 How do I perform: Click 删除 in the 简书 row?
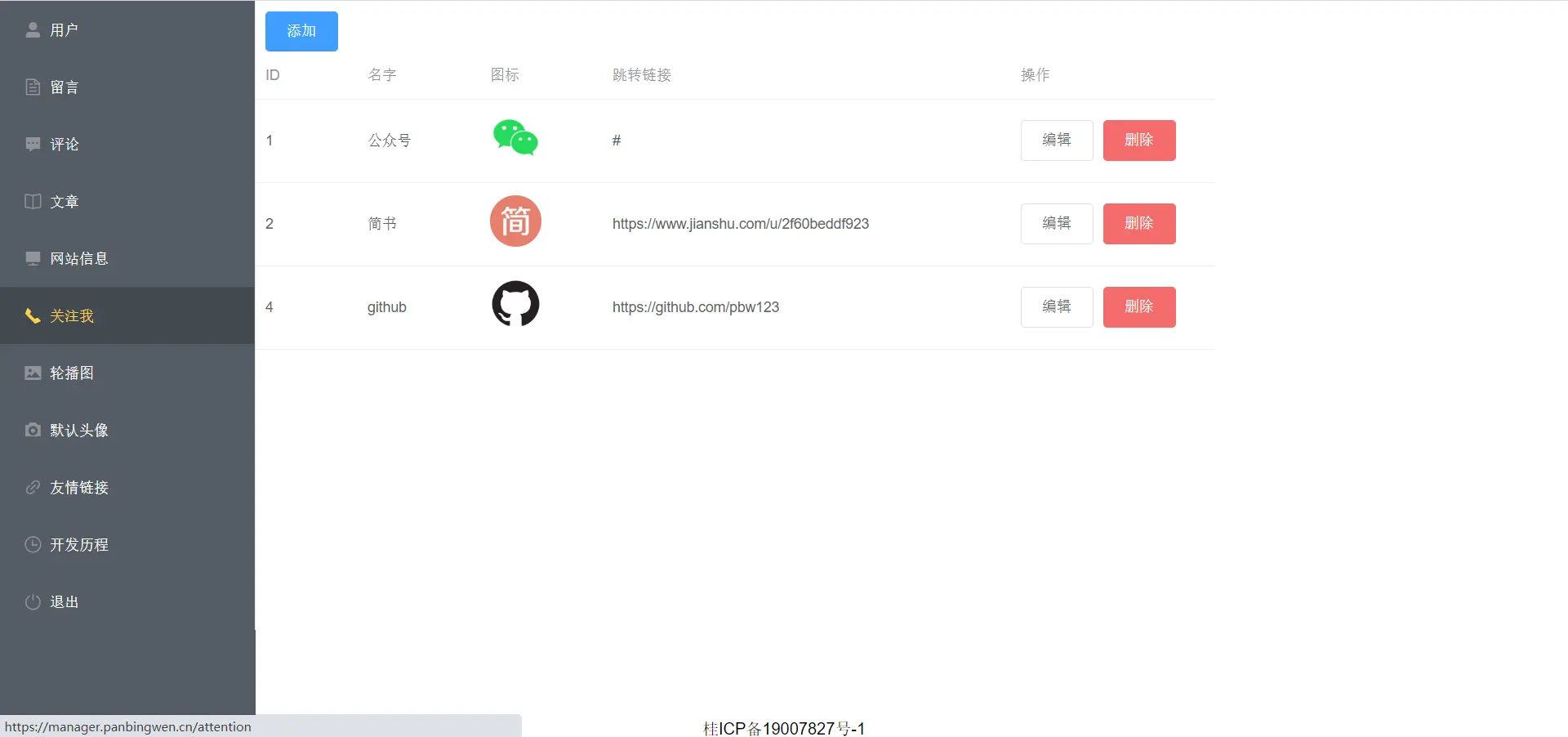coord(1139,224)
